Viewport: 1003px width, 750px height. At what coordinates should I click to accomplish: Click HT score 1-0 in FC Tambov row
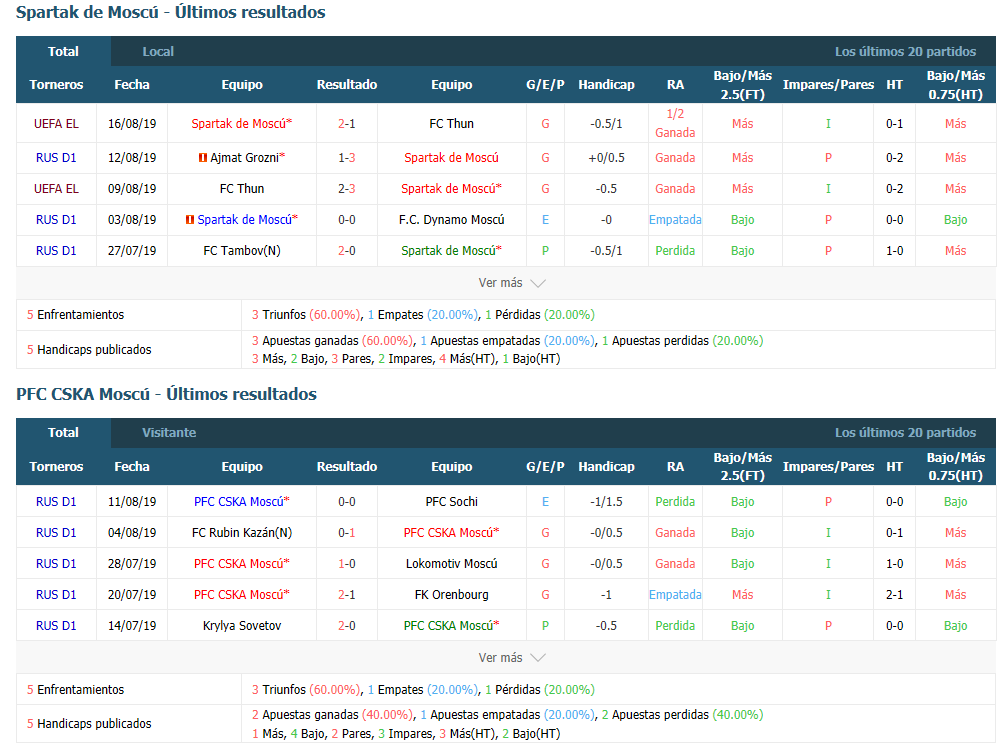[x=894, y=251]
